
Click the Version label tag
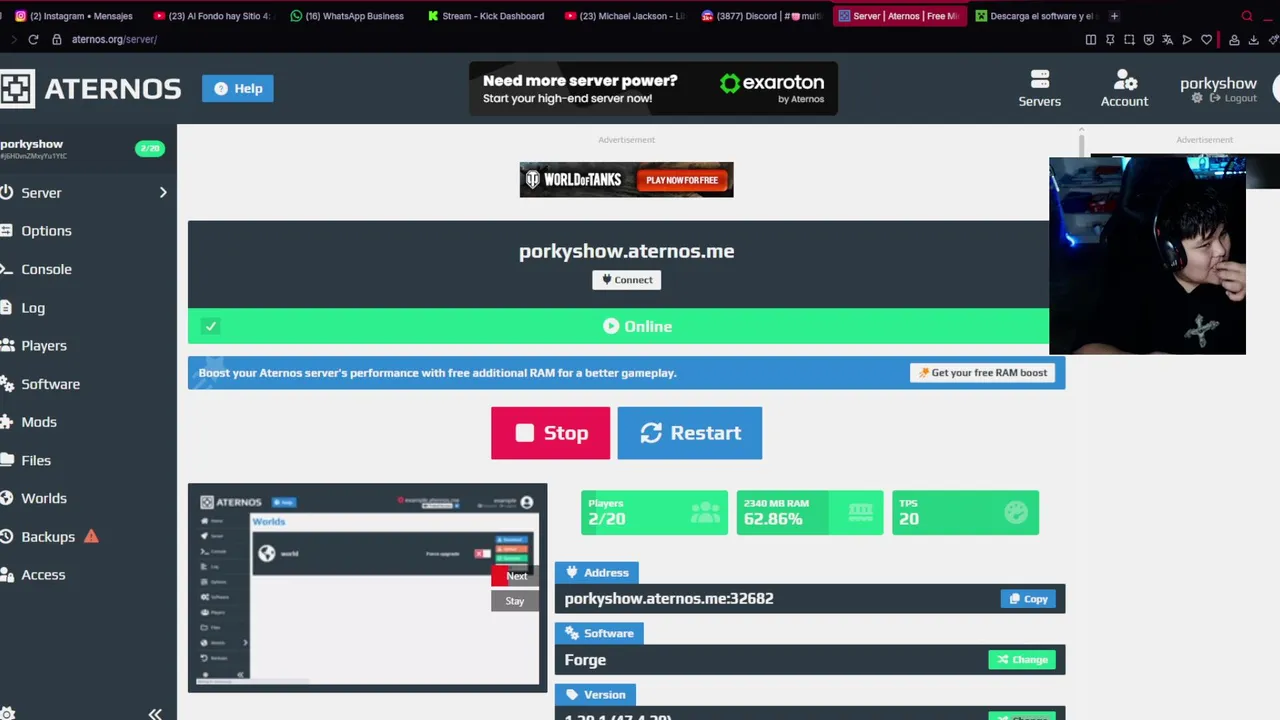595,695
